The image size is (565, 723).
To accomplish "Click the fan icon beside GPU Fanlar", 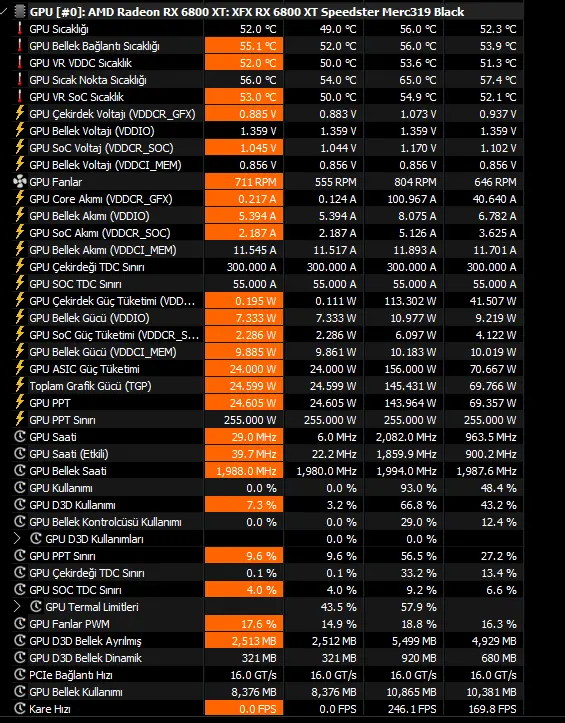I will click(x=19, y=182).
